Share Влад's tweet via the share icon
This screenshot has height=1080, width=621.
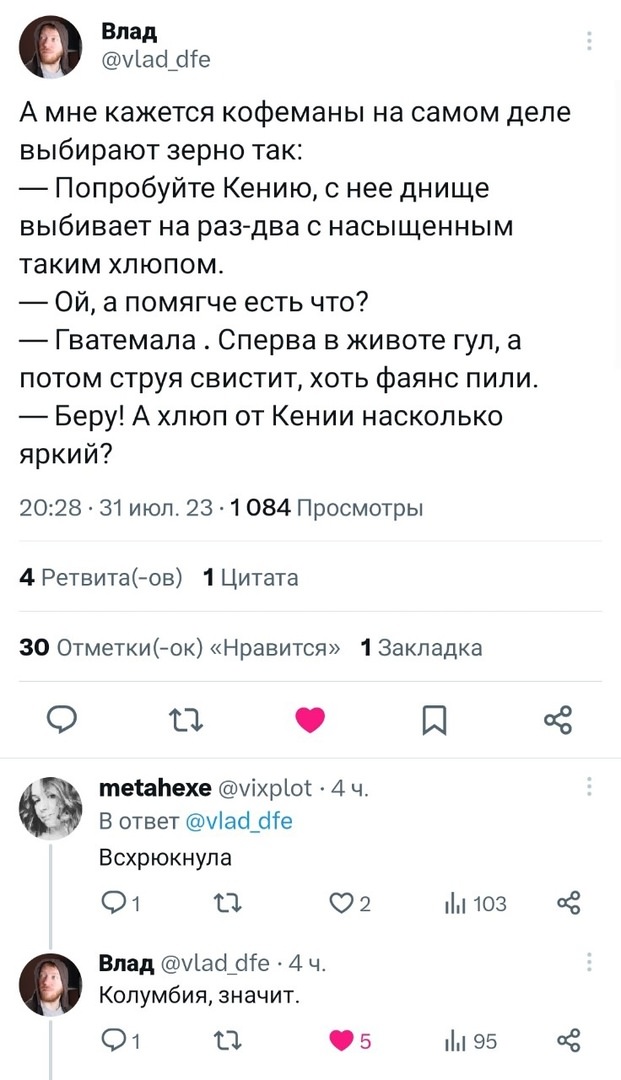(x=558, y=718)
